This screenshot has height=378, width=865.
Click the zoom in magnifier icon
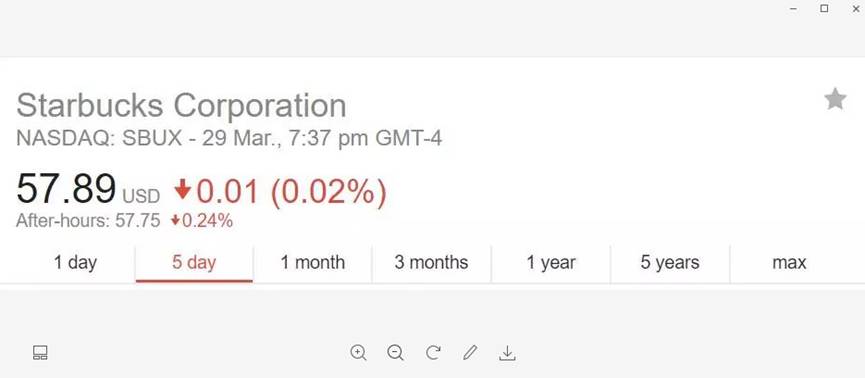[359, 352]
